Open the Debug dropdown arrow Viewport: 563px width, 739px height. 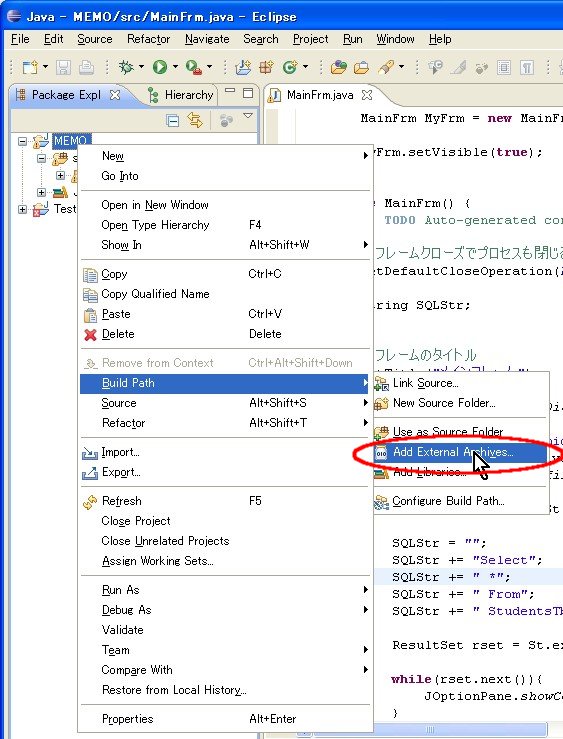(141, 67)
